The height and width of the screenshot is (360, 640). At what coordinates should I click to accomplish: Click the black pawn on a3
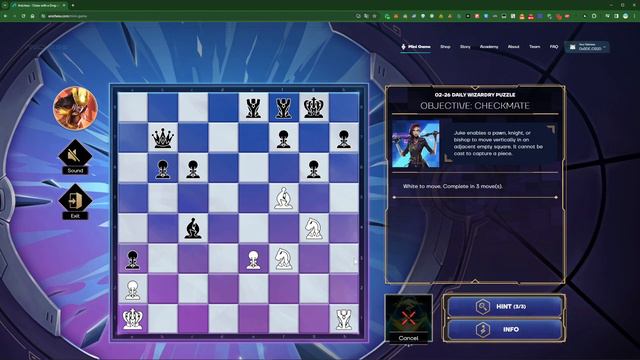(x=133, y=260)
